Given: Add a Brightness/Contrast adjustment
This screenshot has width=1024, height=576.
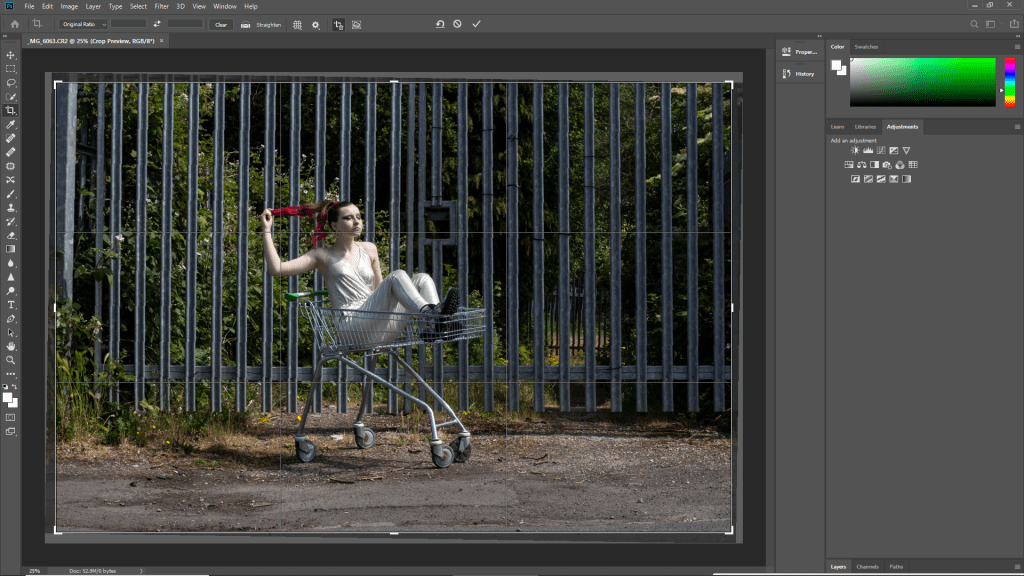Looking at the screenshot, I should click(855, 151).
